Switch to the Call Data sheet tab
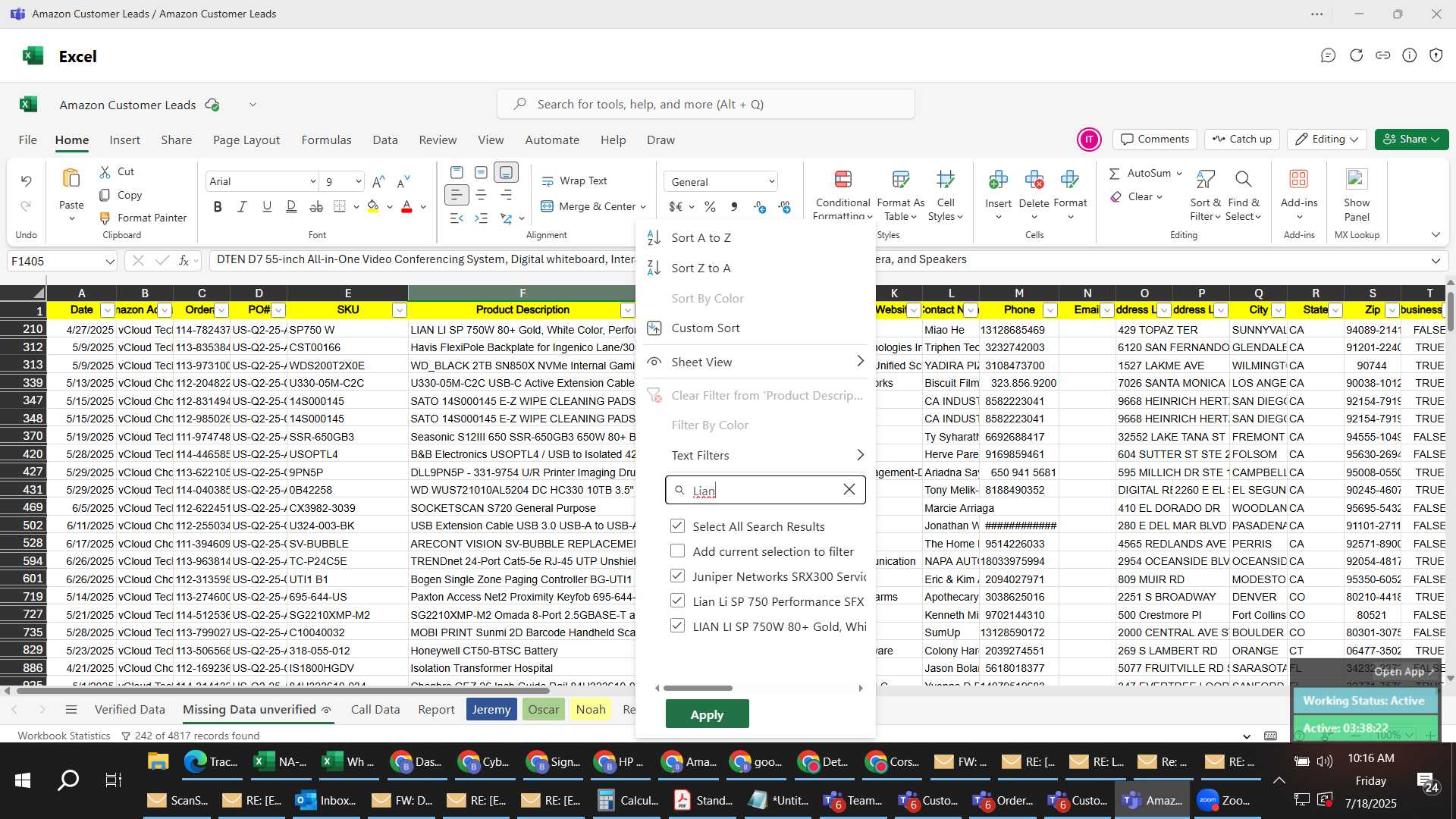 pyautogui.click(x=375, y=710)
